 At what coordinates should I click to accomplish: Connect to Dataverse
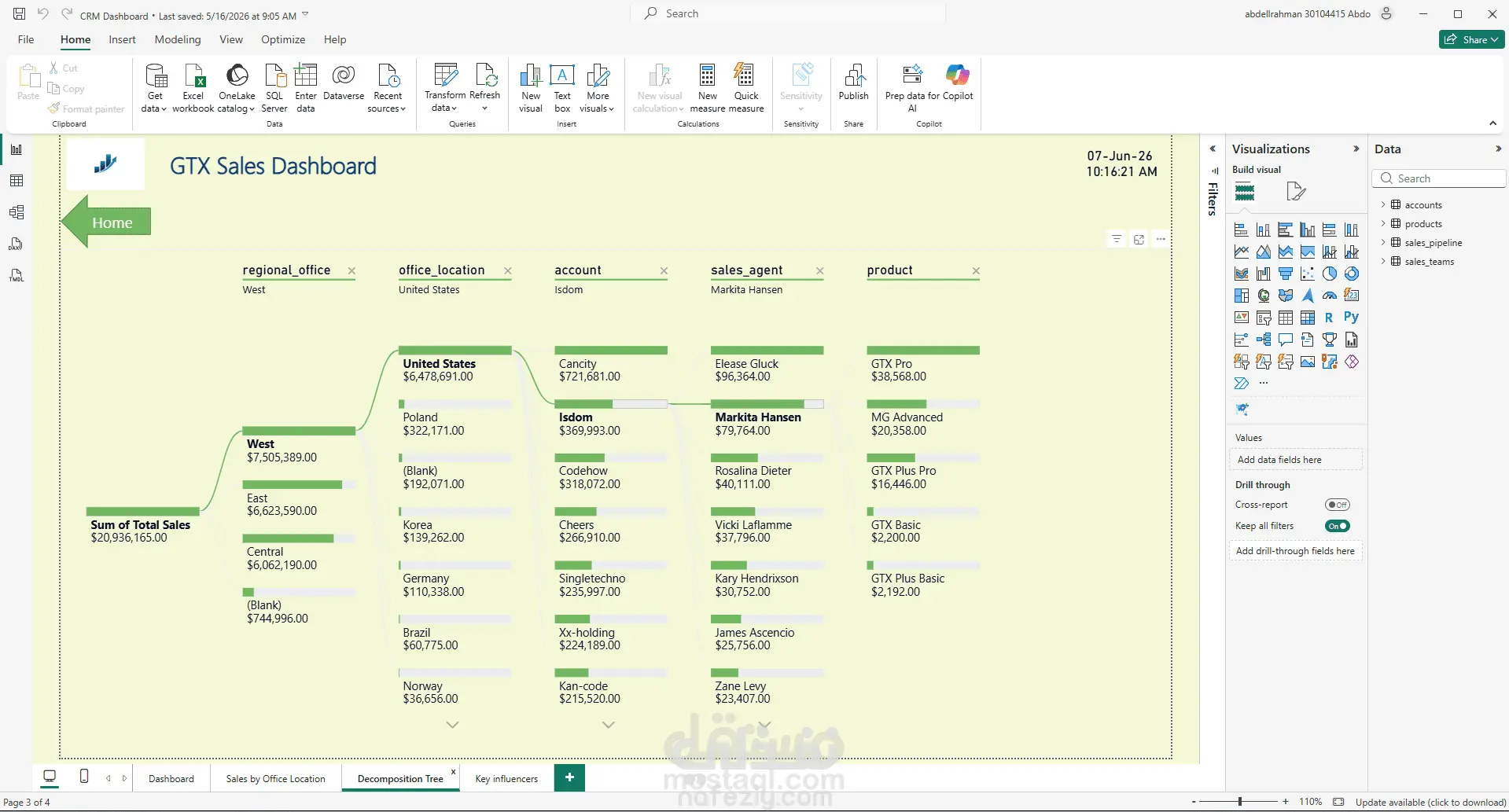[x=344, y=83]
